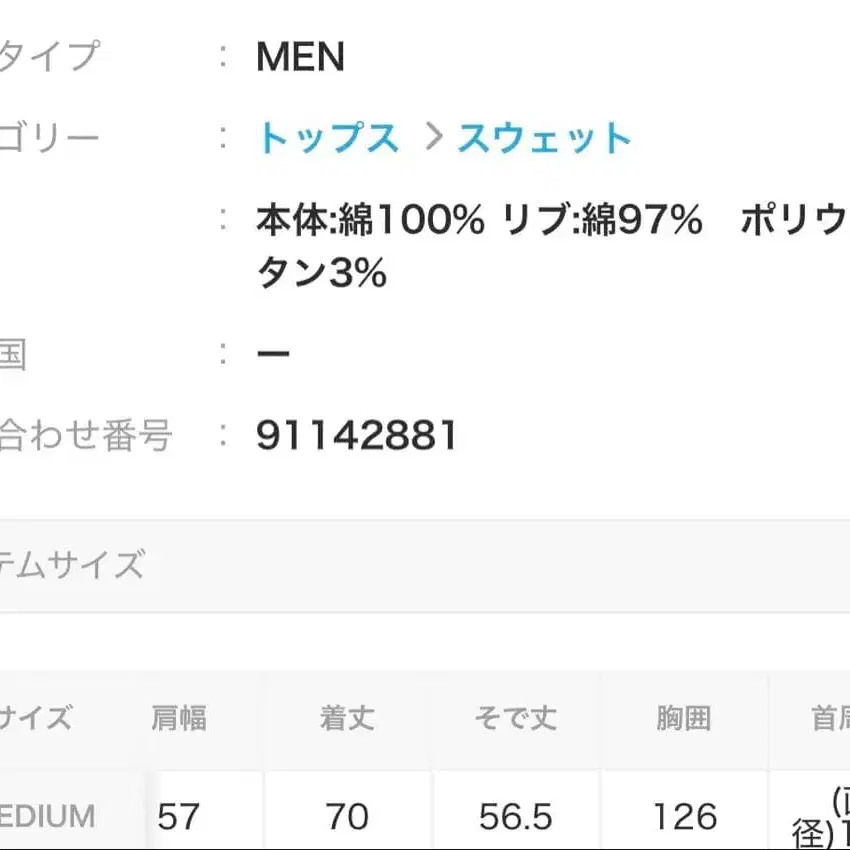Select the inquiry number 91142881
This screenshot has height=850, width=850.
point(357,435)
